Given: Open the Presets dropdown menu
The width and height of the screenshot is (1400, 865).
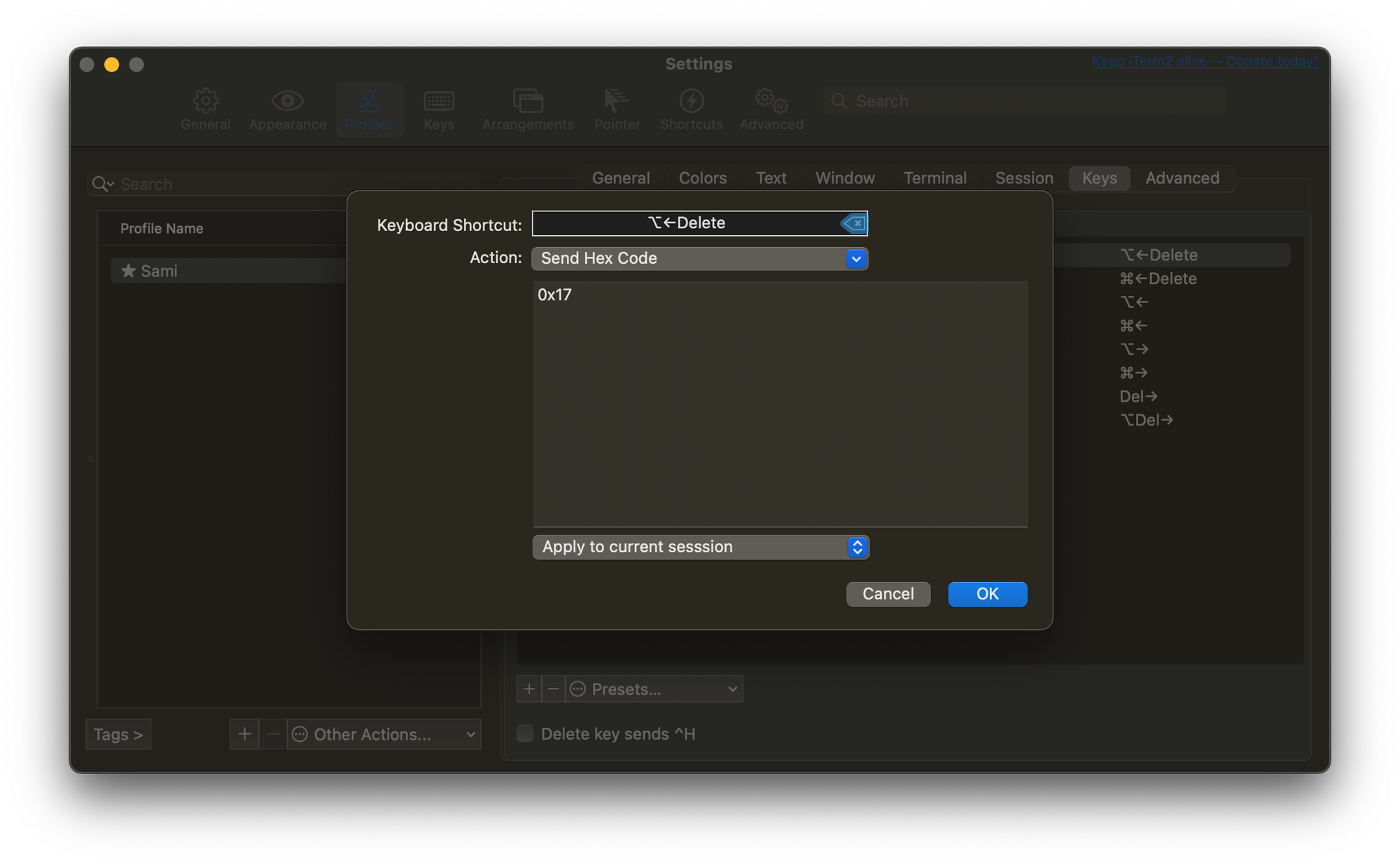Looking at the screenshot, I should coord(654,689).
